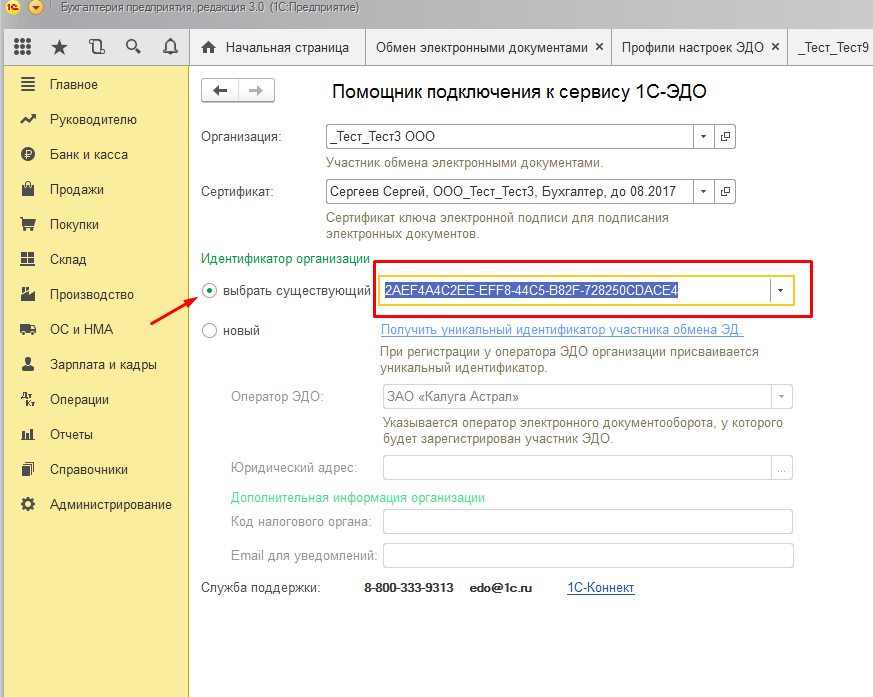Expand the Оператор ЭДО dropdown arrow
The width and height of the screenshot is (873, 697).
[781, 397]
